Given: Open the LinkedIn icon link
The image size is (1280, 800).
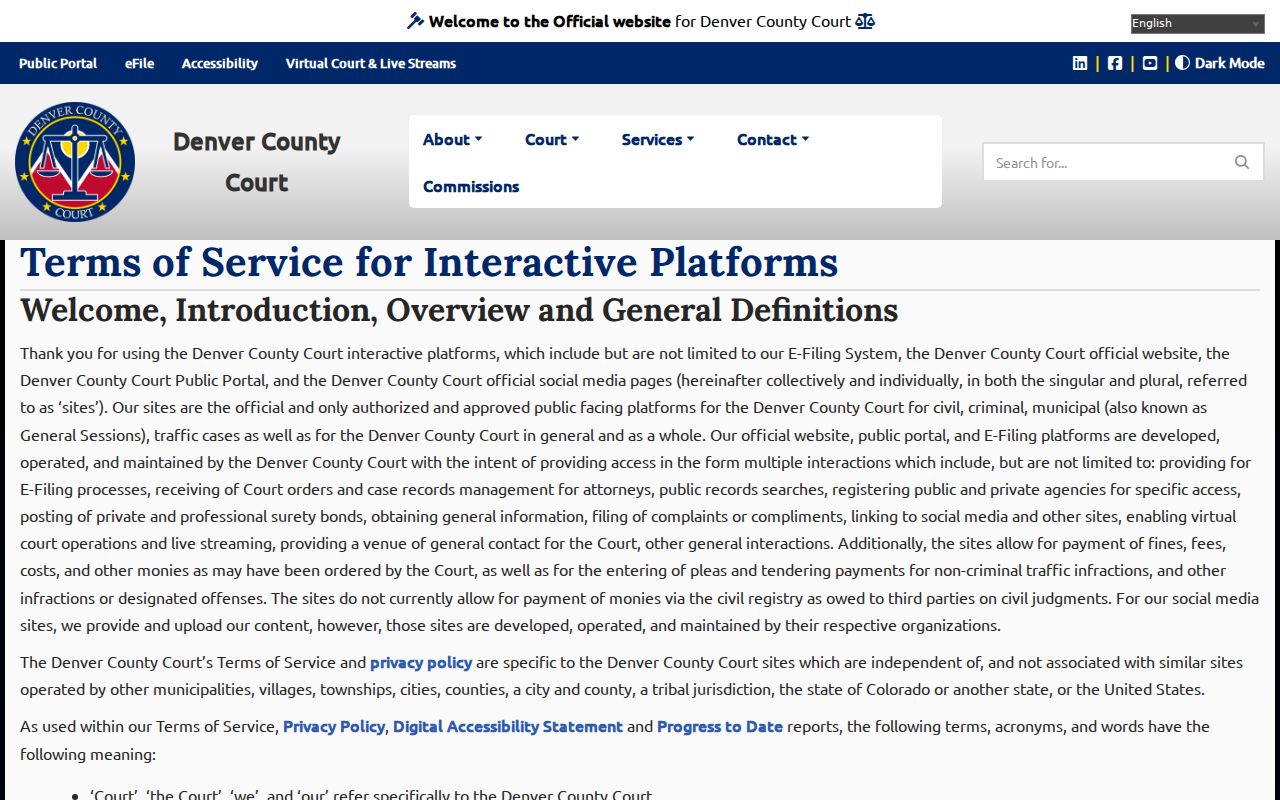Looking at the screenshot, I should pyautogui.click(x=1080, y=63).
